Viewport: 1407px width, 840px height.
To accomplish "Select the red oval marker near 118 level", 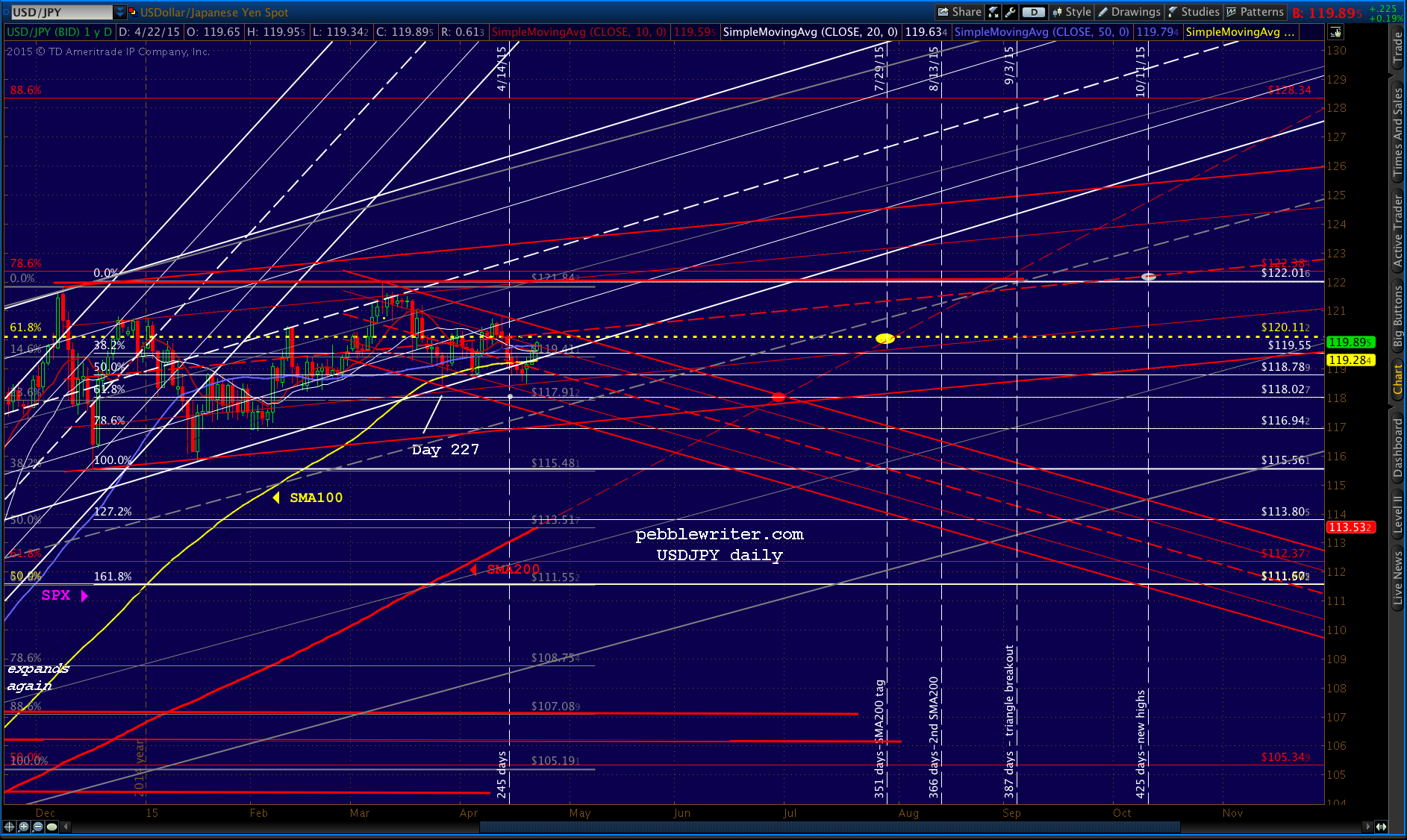I will [779, 398].
